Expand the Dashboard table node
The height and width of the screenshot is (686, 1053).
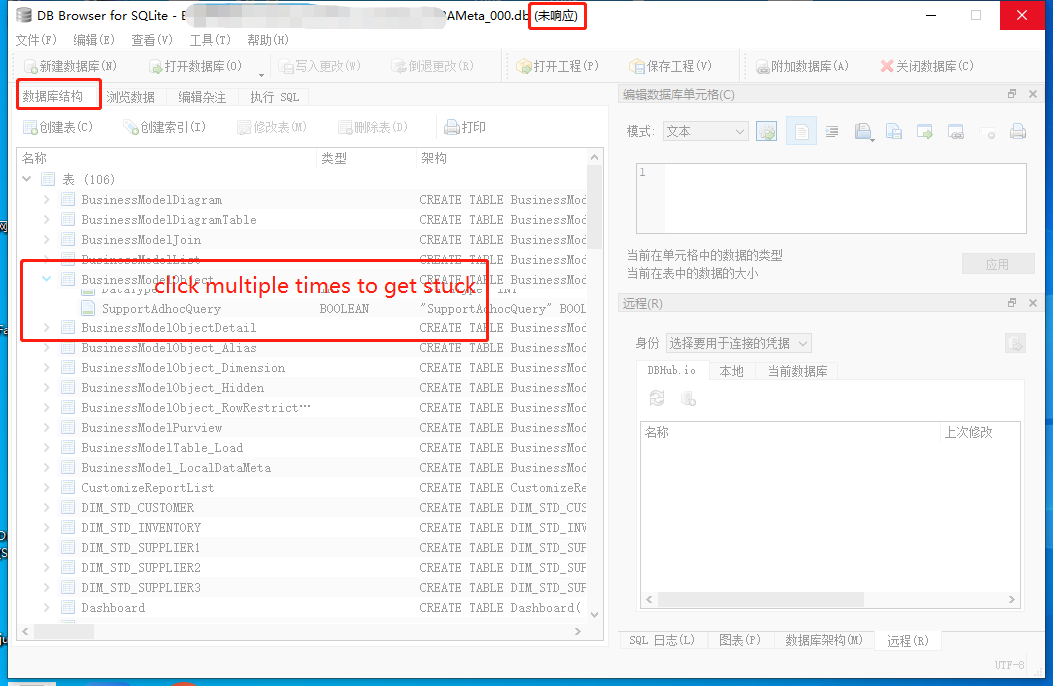(46, 607)
